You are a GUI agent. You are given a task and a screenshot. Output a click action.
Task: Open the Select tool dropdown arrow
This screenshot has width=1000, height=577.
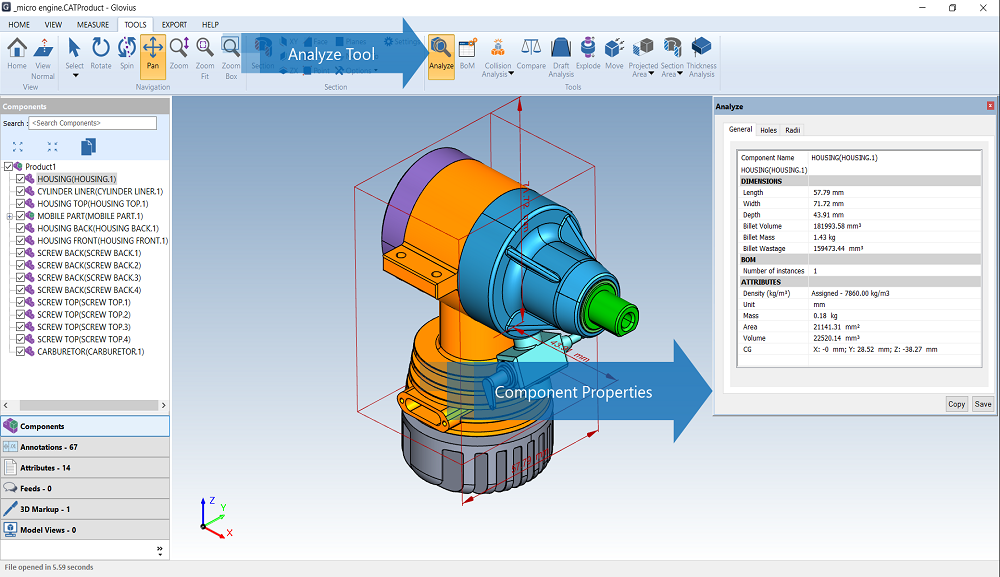click(x=75, y=75)
